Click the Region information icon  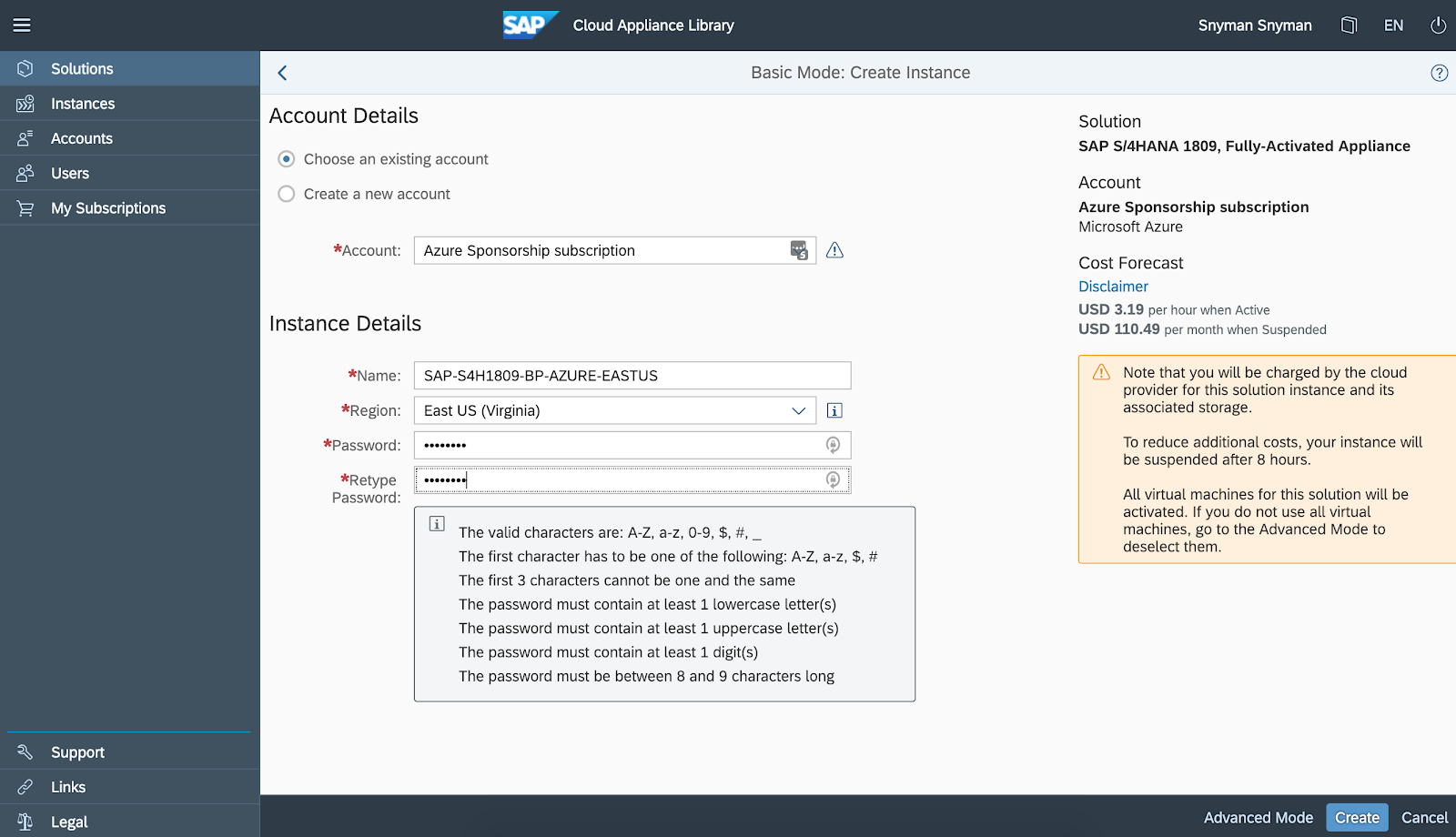point(834,410)
